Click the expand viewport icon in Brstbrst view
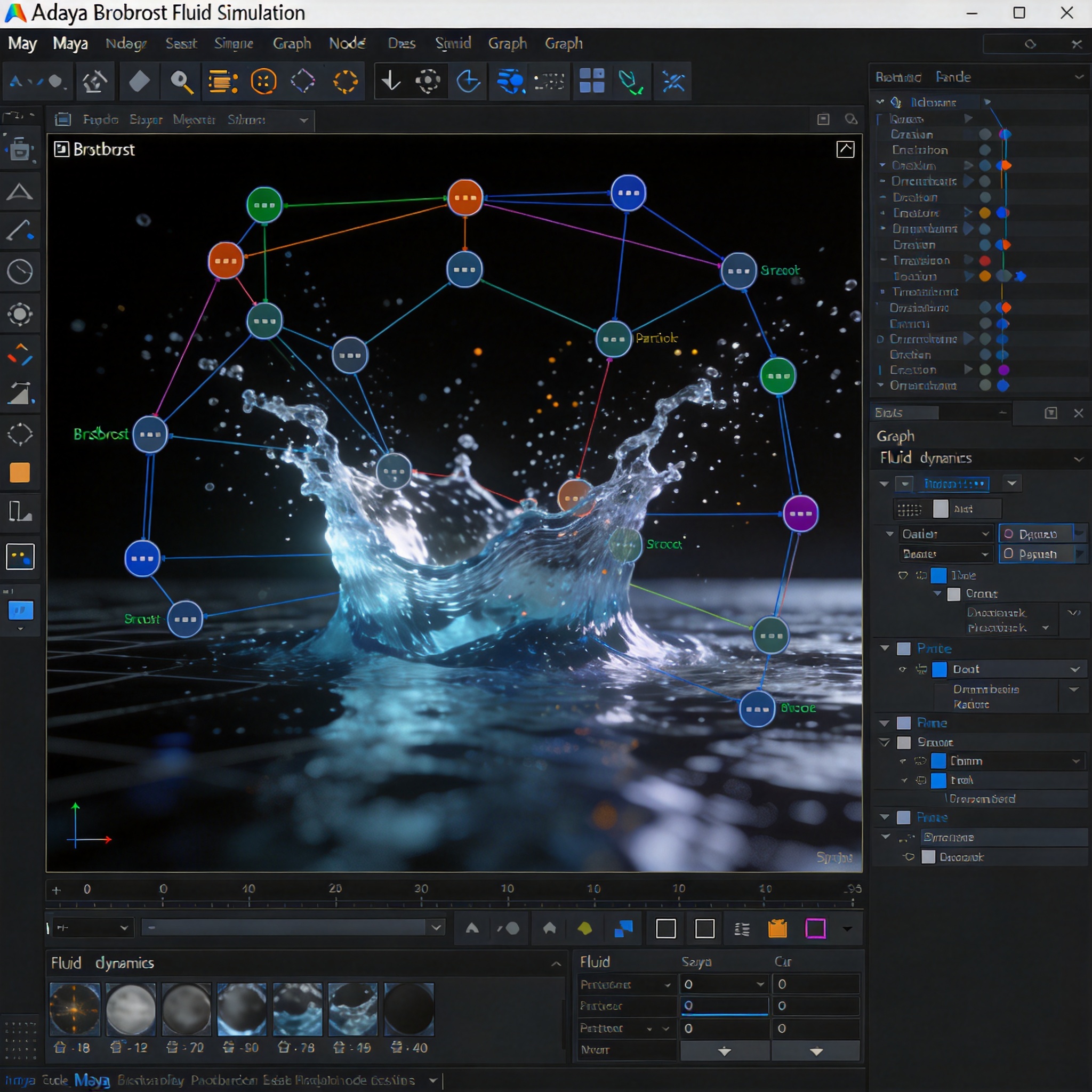Viewport: 1092px width, 1092px height. click(x=845, y=149)
